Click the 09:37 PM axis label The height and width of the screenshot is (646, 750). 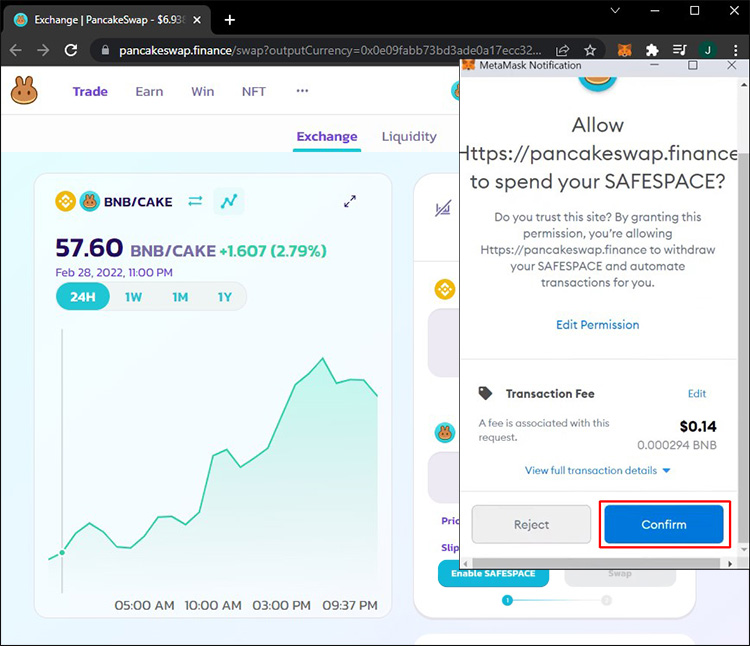tap(350, 605)
